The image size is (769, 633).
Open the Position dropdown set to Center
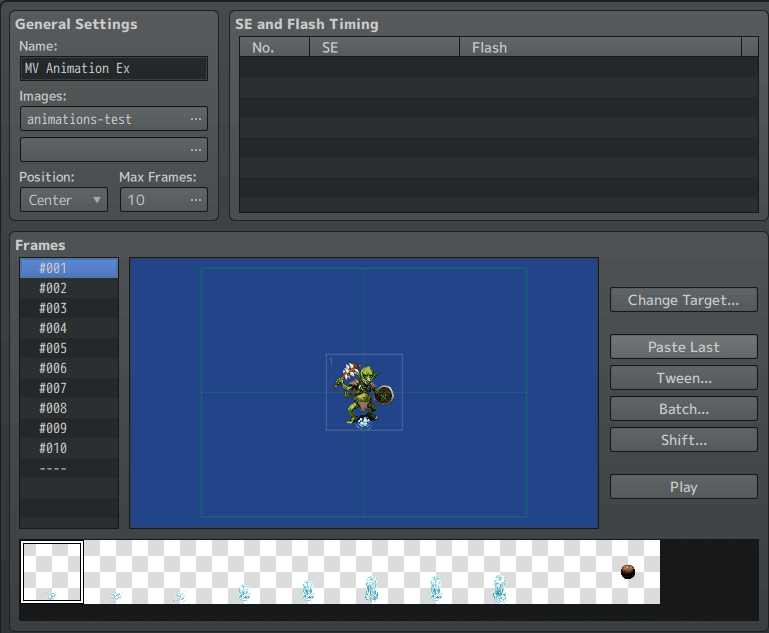click(x=64, y=200)
